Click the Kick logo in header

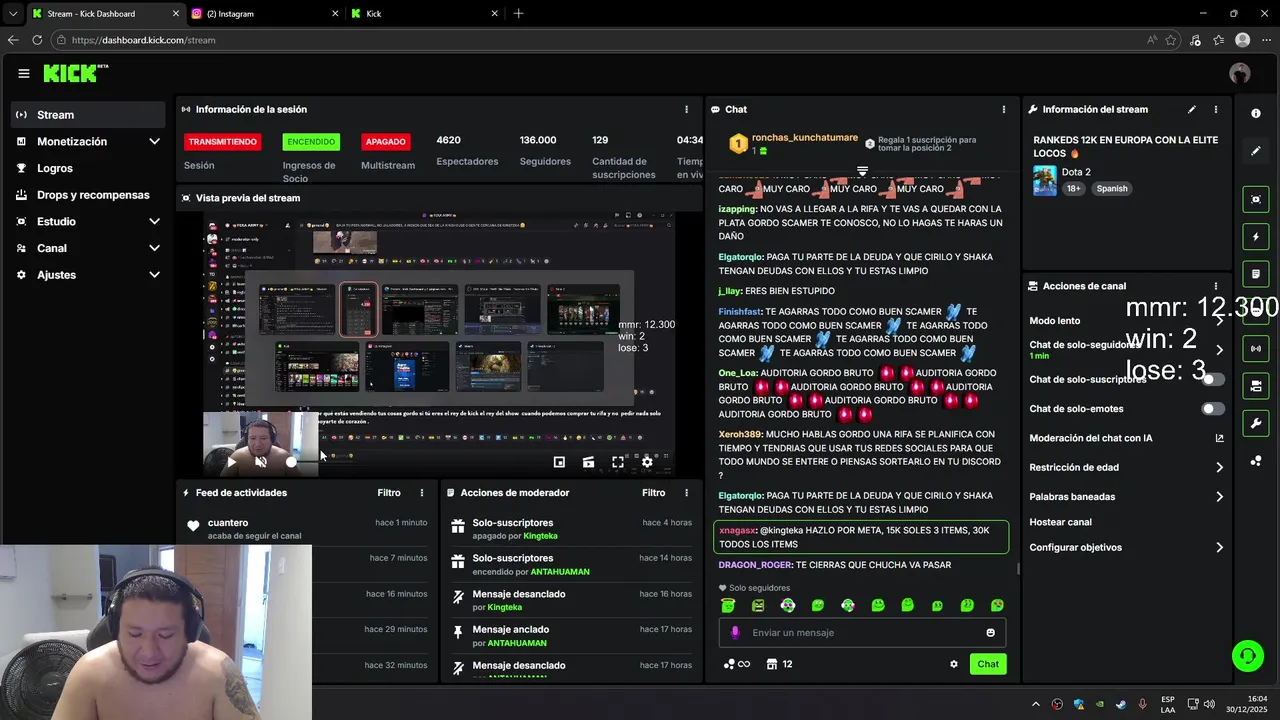tap(75, 73)
